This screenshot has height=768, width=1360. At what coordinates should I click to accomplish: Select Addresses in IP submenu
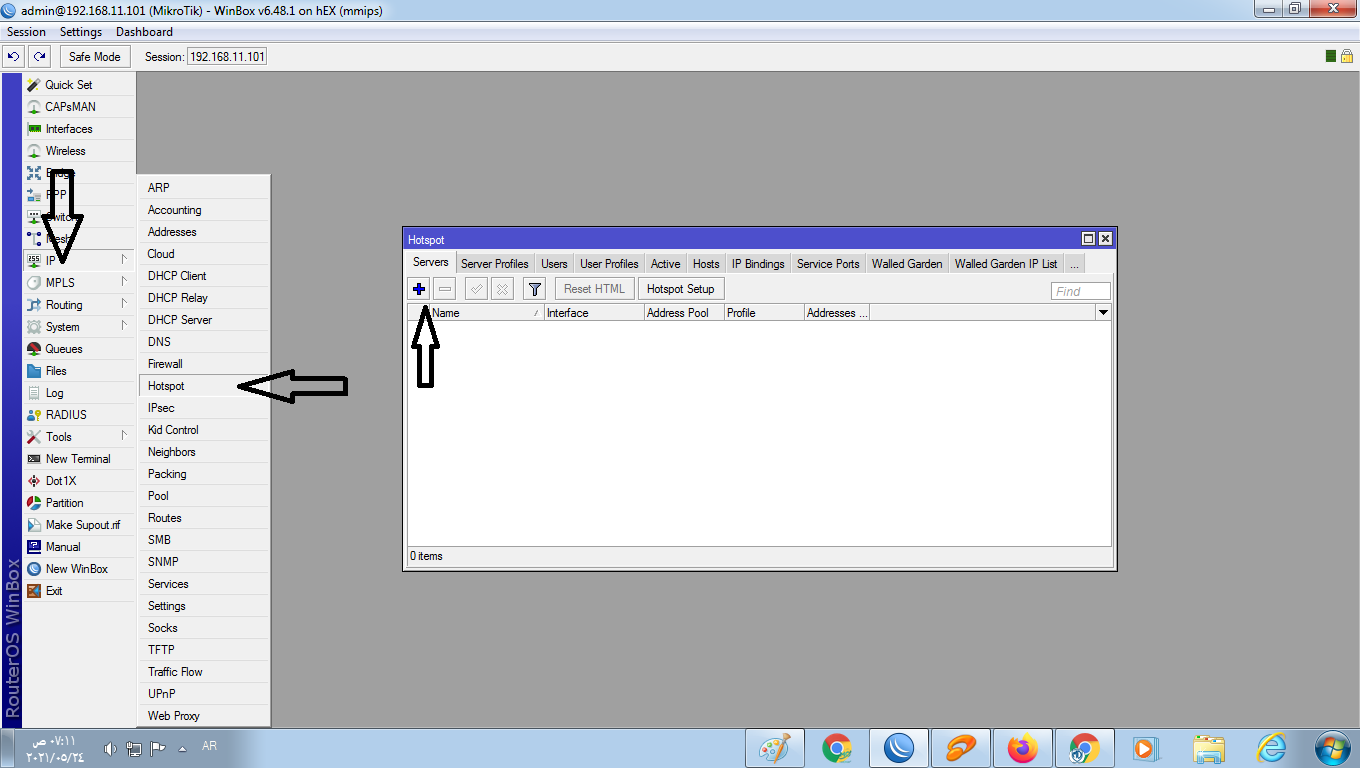[204, 232]
